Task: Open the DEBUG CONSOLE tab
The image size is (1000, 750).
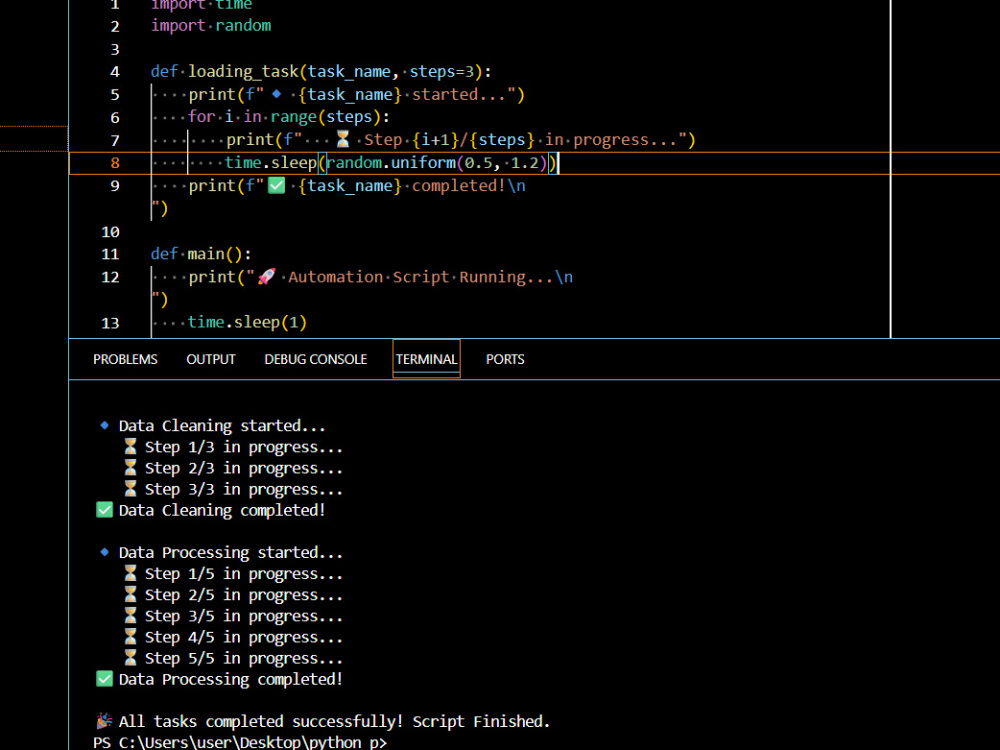Action: click(316, 359)
